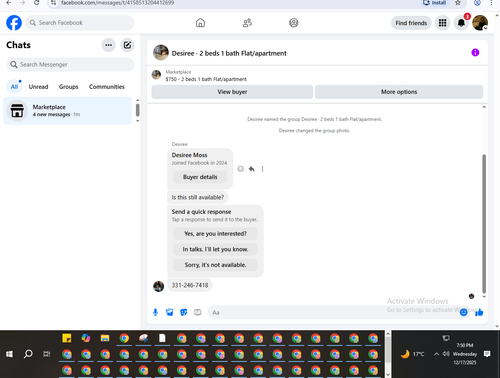The width and height of the screenshot is (500, 378).
Task: Send quick response "Sorry, it's not available."
Action: click(215, 265)
